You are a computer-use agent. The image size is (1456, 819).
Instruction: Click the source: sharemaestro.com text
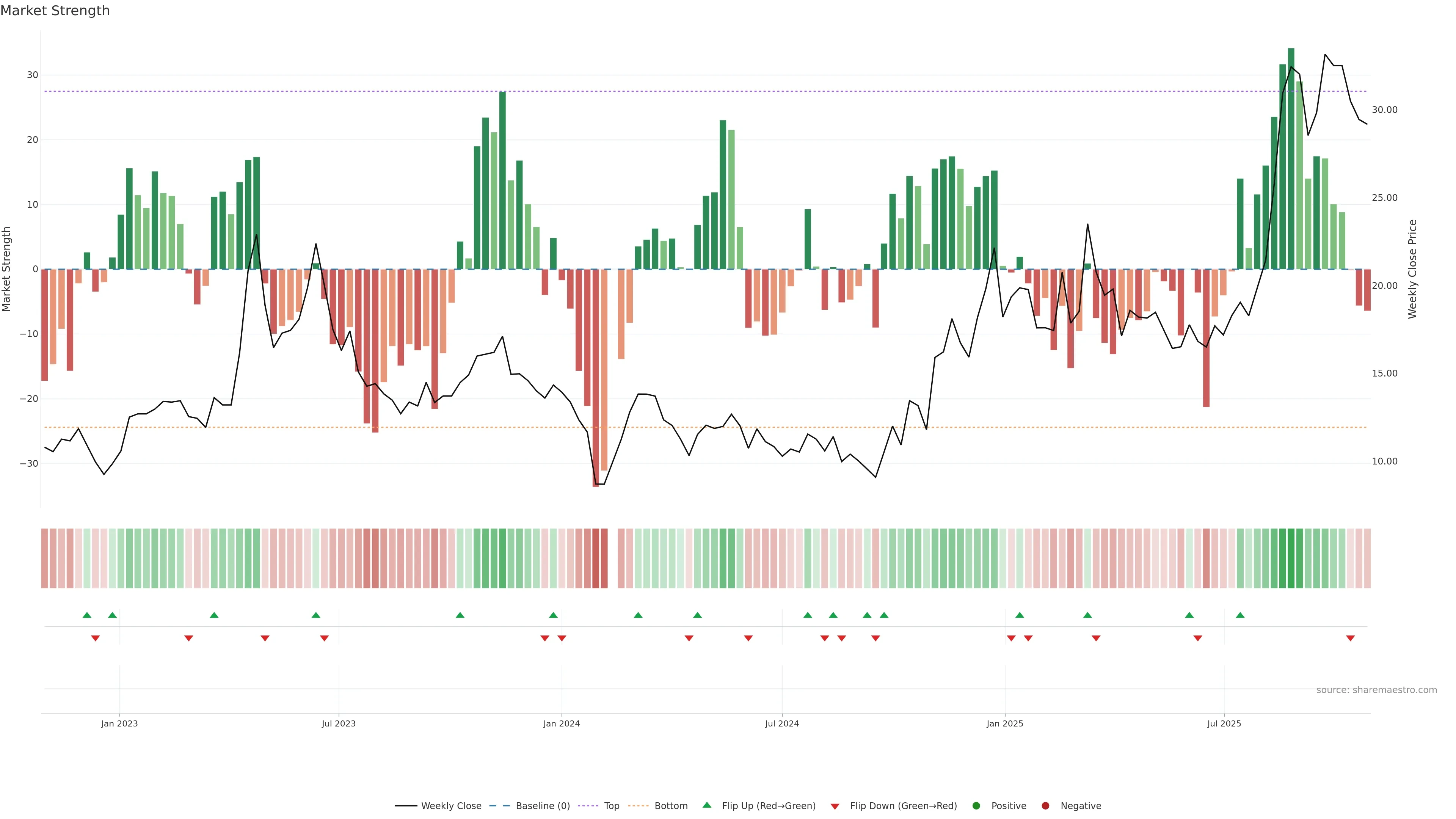(1376, 690)
